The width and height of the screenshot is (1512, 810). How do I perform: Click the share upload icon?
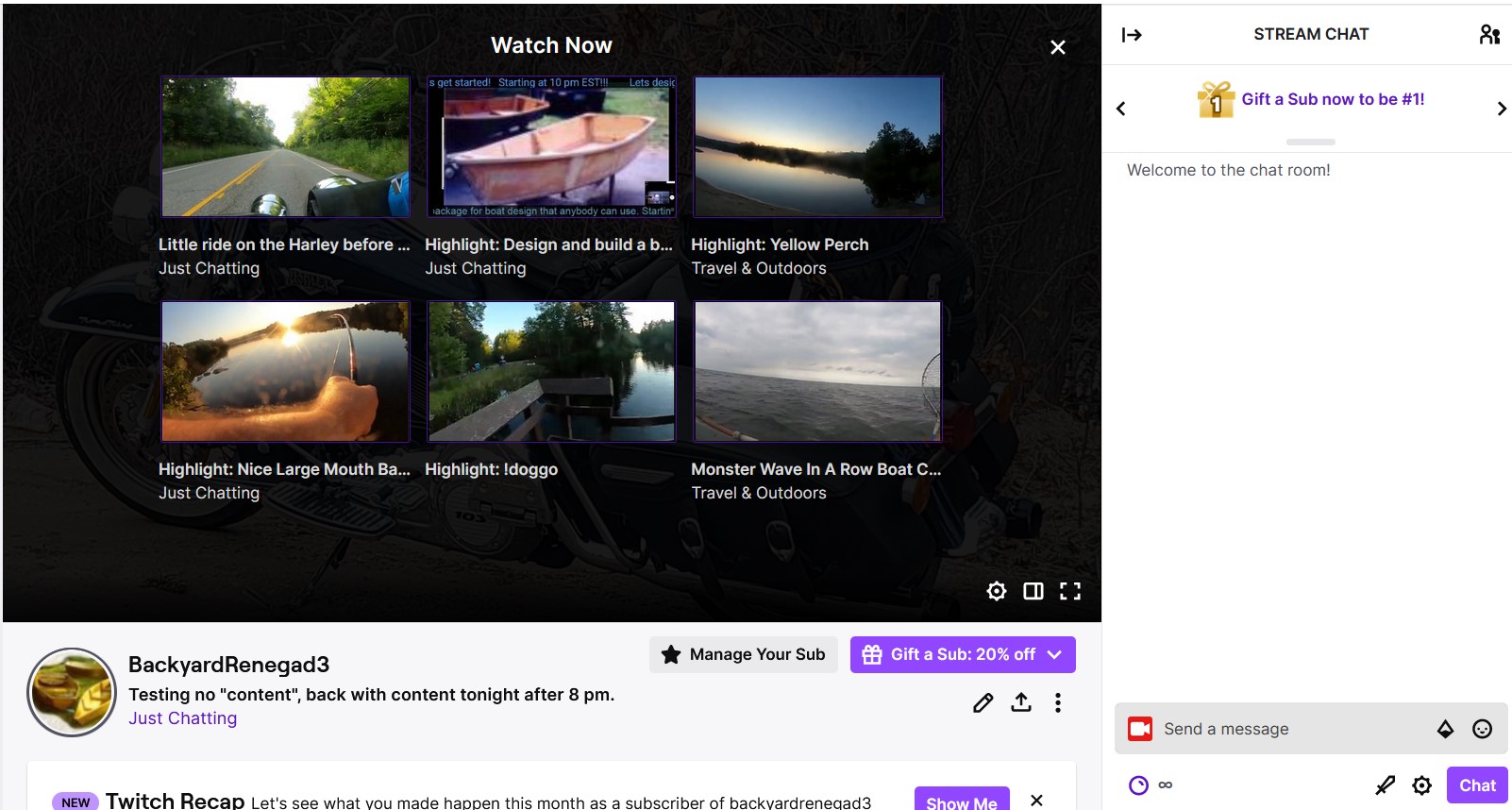point(1021,702)
